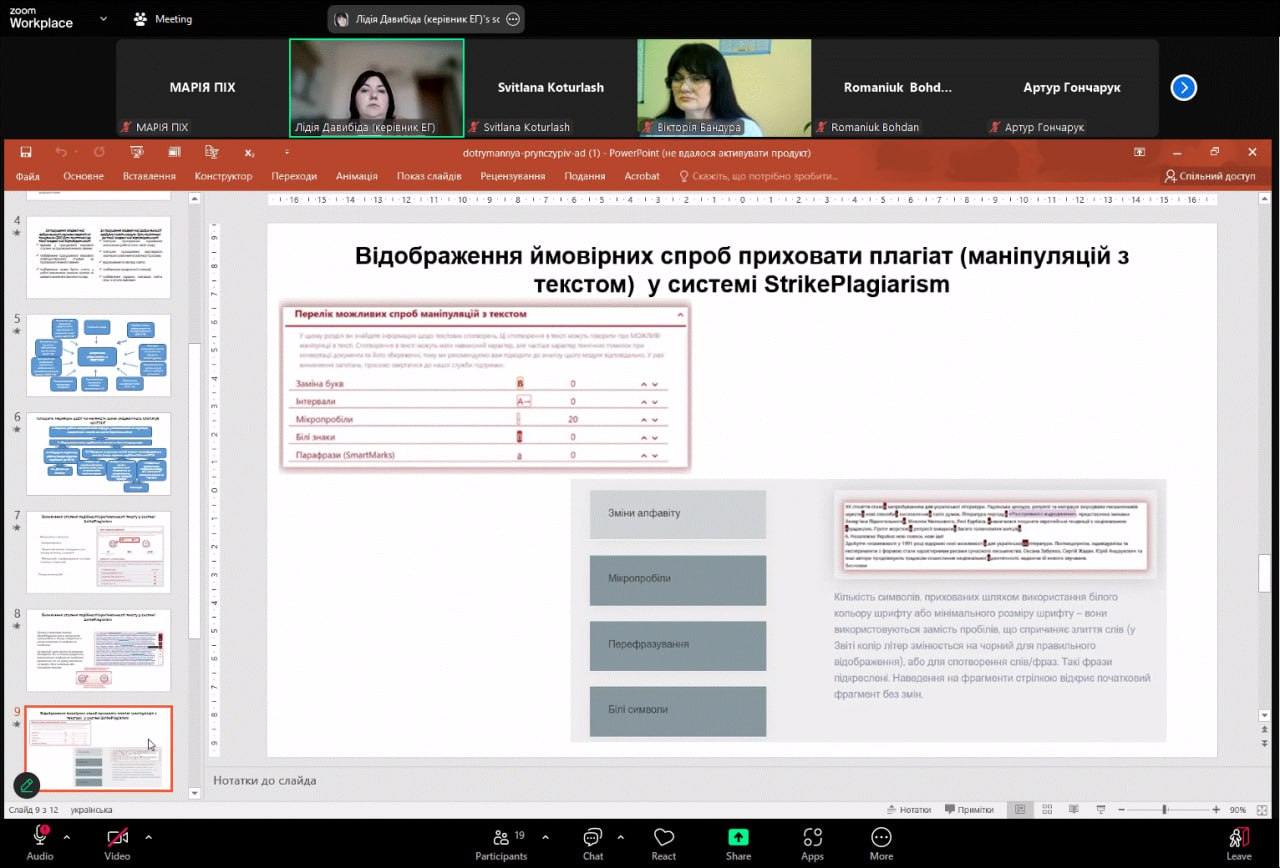Show next participants with blue arrow button

point(1184,88)
